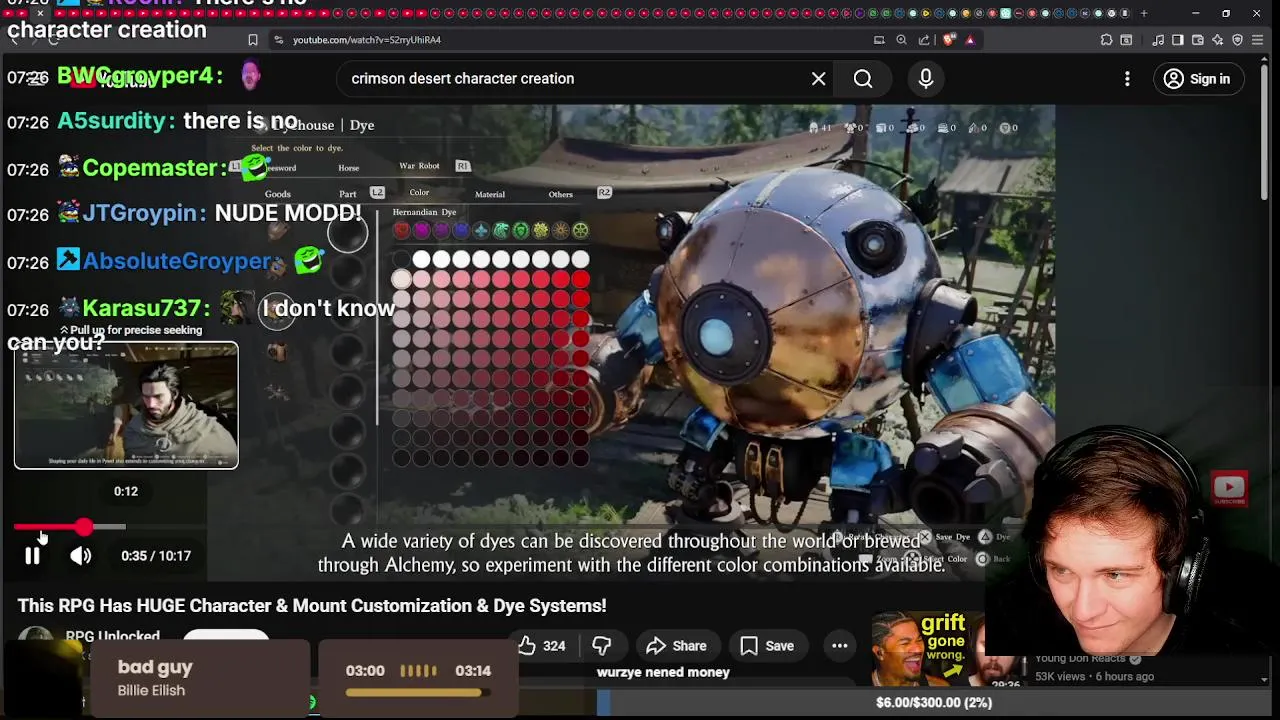Open the Brave Shields lion icon
The image size is (1280, 720).
[x=948, y=40]
